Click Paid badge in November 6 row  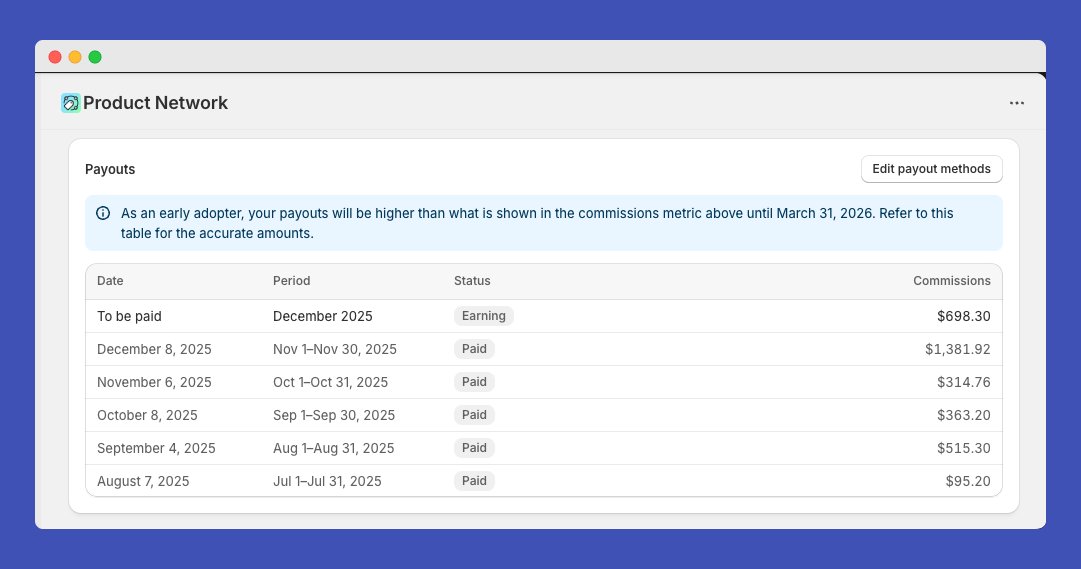pos(474,382)
